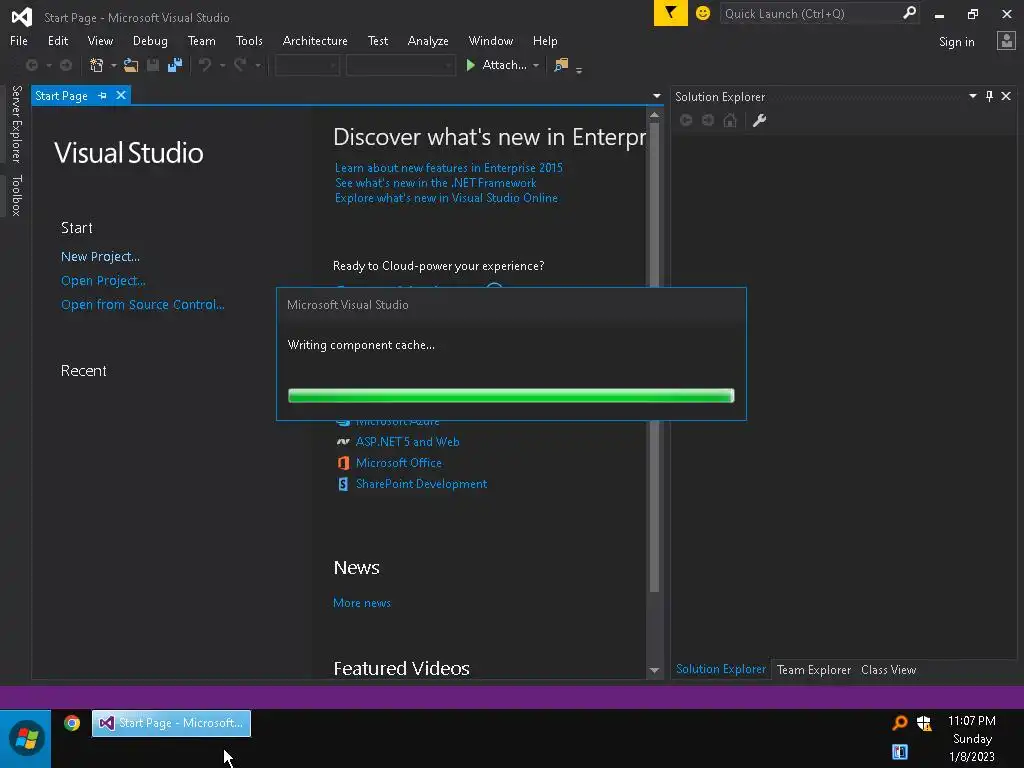Image resolution: width=1024 pixels, height=768 pixels.
Task: Click the orange magnifier tray icon
Action: (900, 723)
